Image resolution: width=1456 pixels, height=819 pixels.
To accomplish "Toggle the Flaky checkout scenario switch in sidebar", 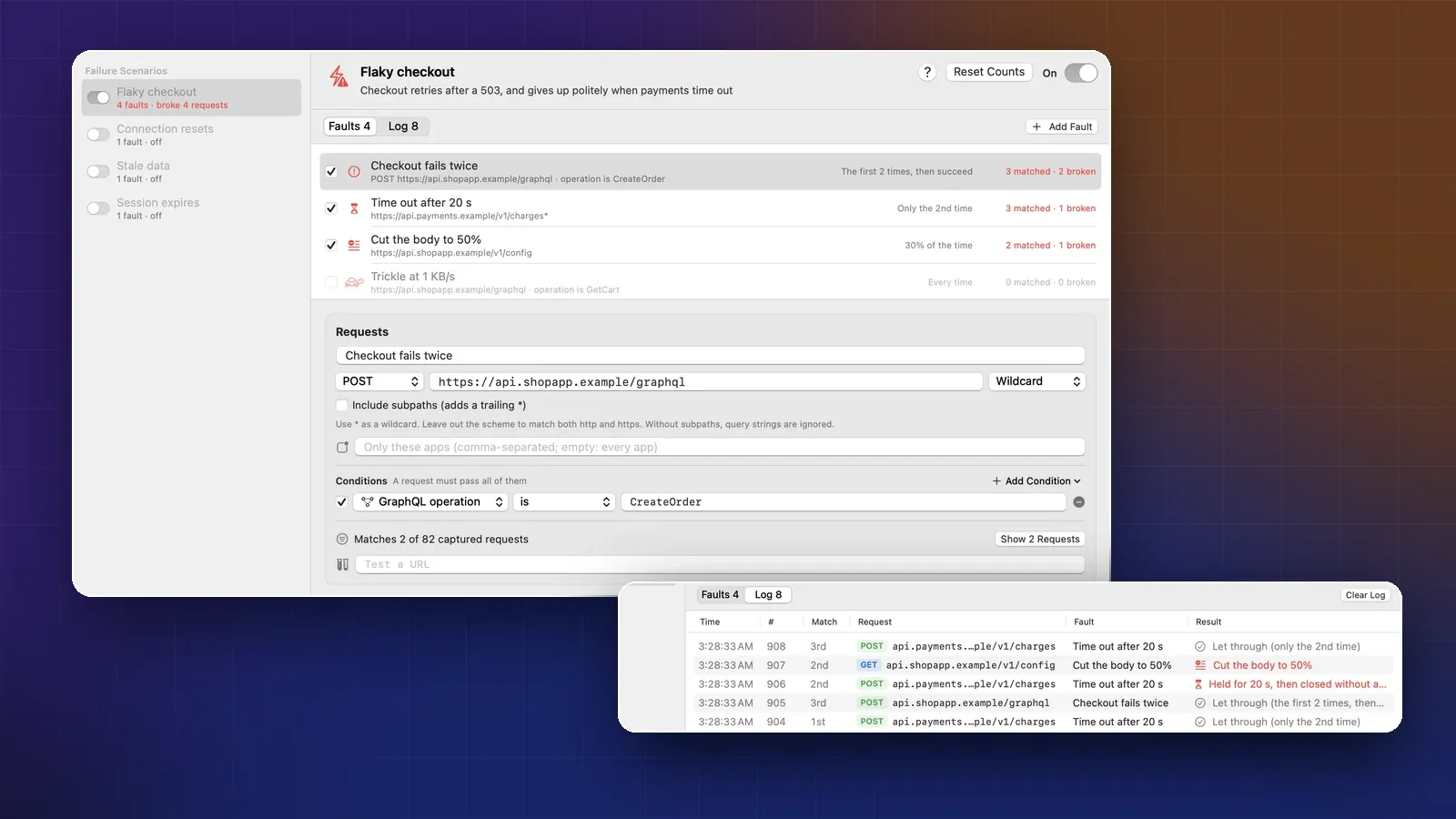I will [98, 97].
